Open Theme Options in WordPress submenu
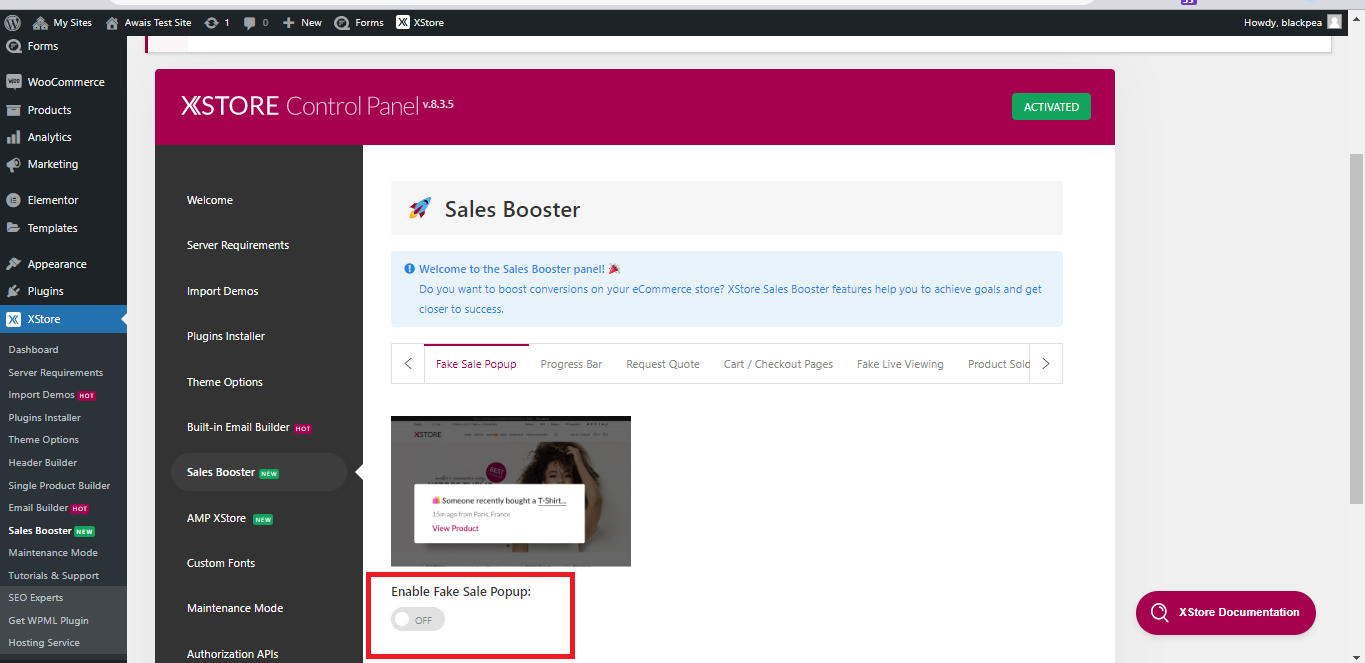 coord(43,440)
